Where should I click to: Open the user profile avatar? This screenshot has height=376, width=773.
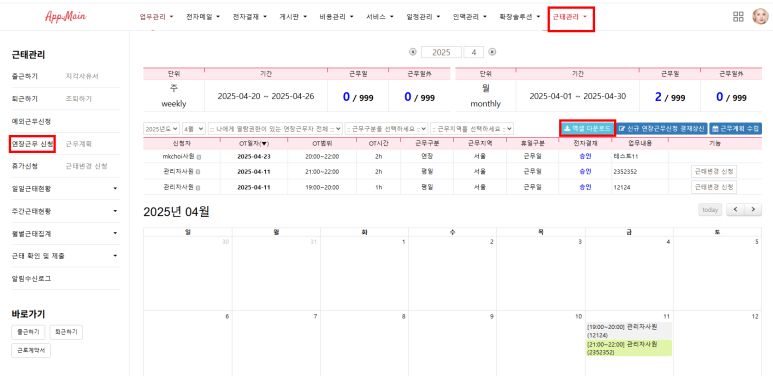[760, 16]
